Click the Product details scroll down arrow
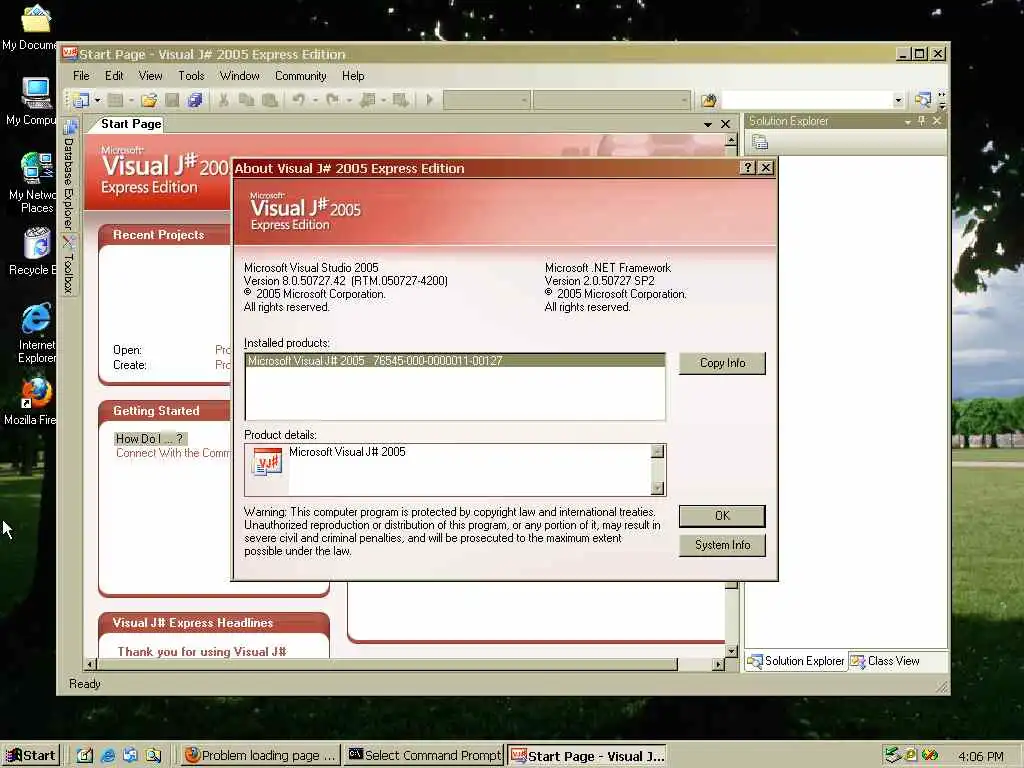Image resolution: width=1024 pixels, height=768 pixels. coord(658,488)
